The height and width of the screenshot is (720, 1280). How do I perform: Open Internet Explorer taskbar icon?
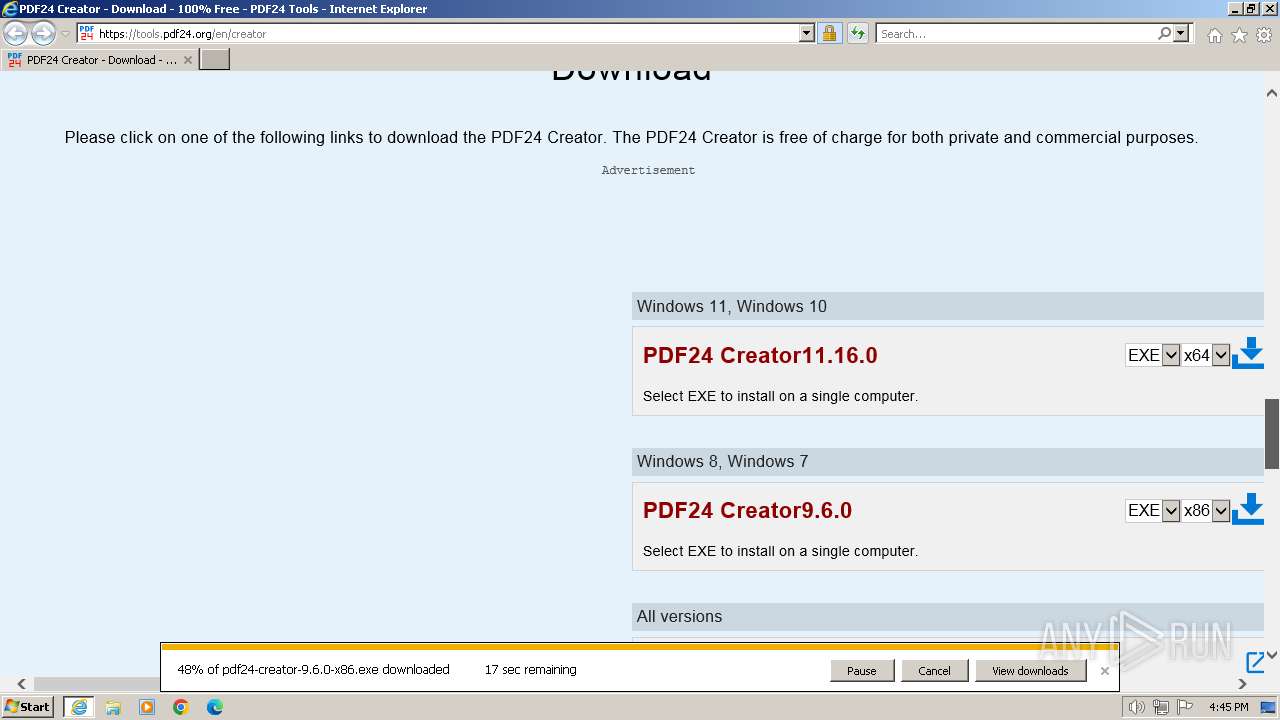coord(79,707)
